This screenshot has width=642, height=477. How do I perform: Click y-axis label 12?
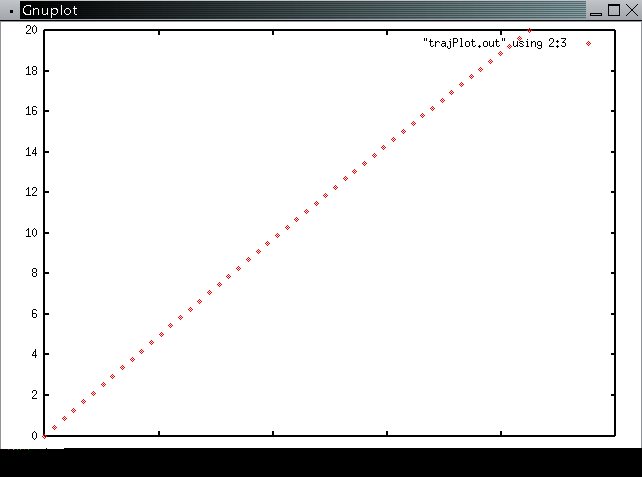(31, 192)
